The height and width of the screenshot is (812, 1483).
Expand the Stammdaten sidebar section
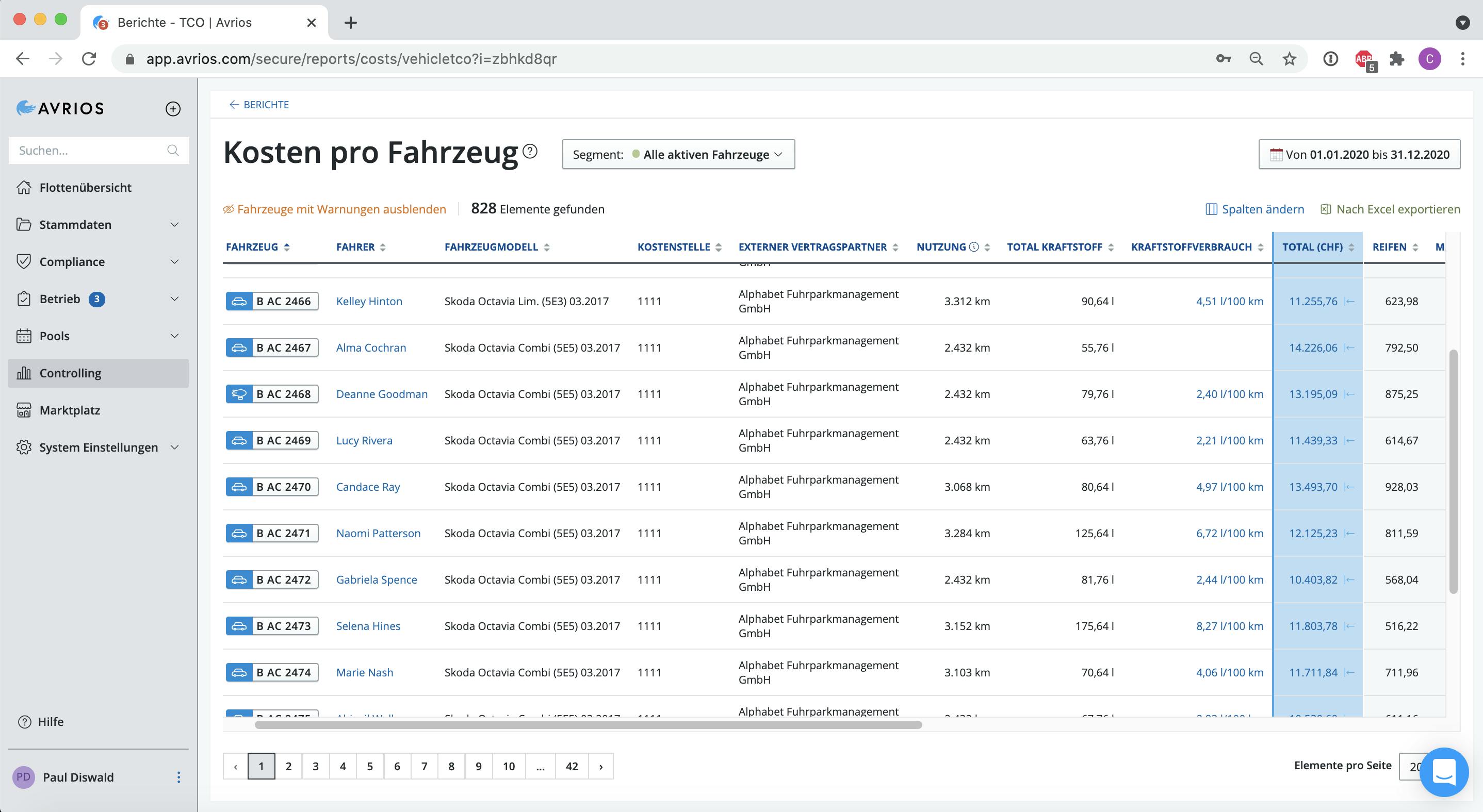click(174, 224)
